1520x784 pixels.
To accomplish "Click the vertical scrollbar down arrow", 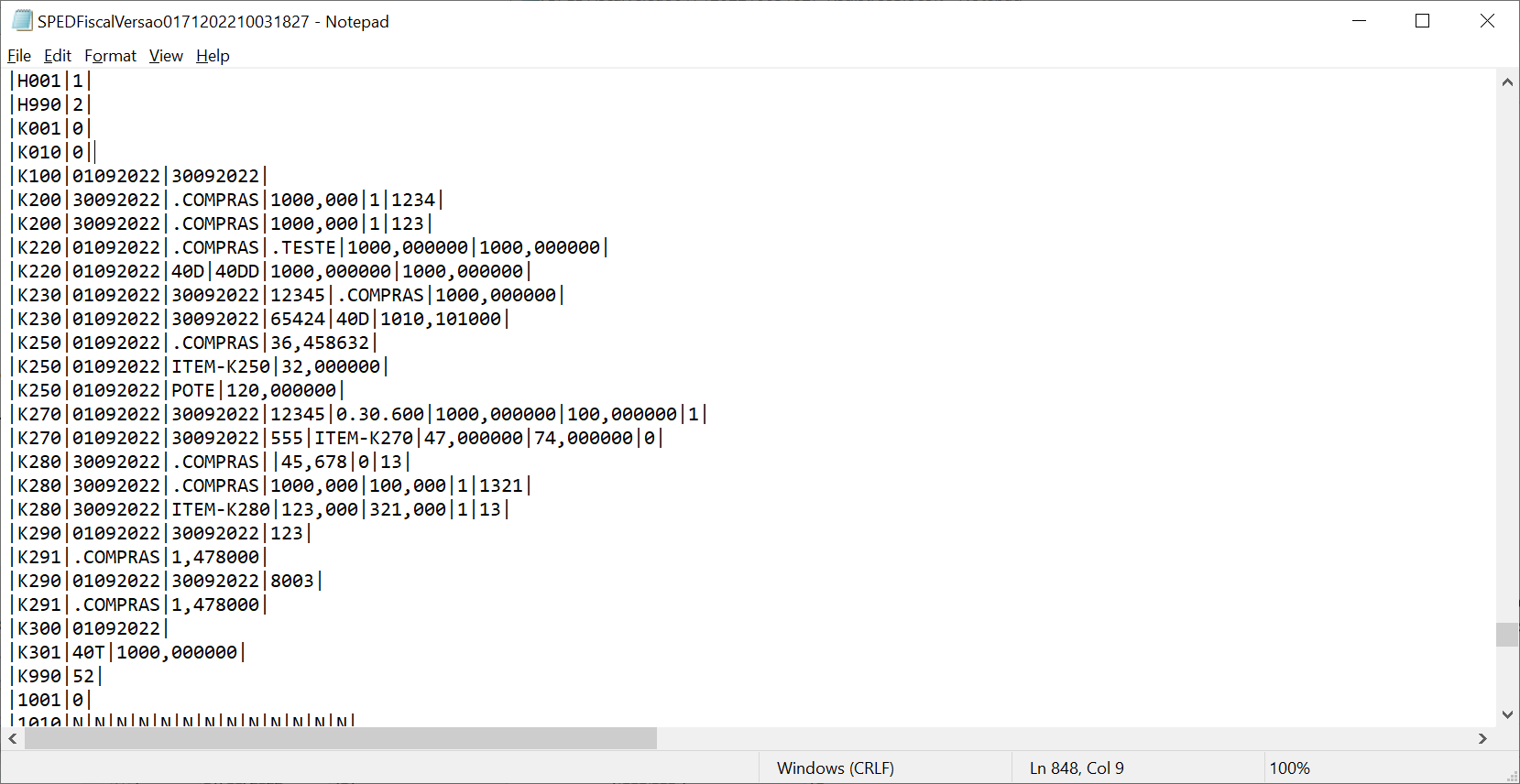I will tap(1507, 715).
